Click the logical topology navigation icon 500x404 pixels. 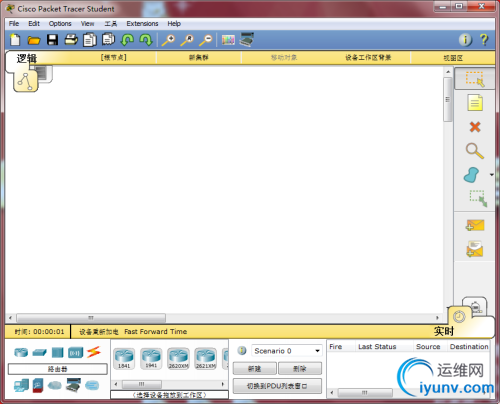point(26,81)
